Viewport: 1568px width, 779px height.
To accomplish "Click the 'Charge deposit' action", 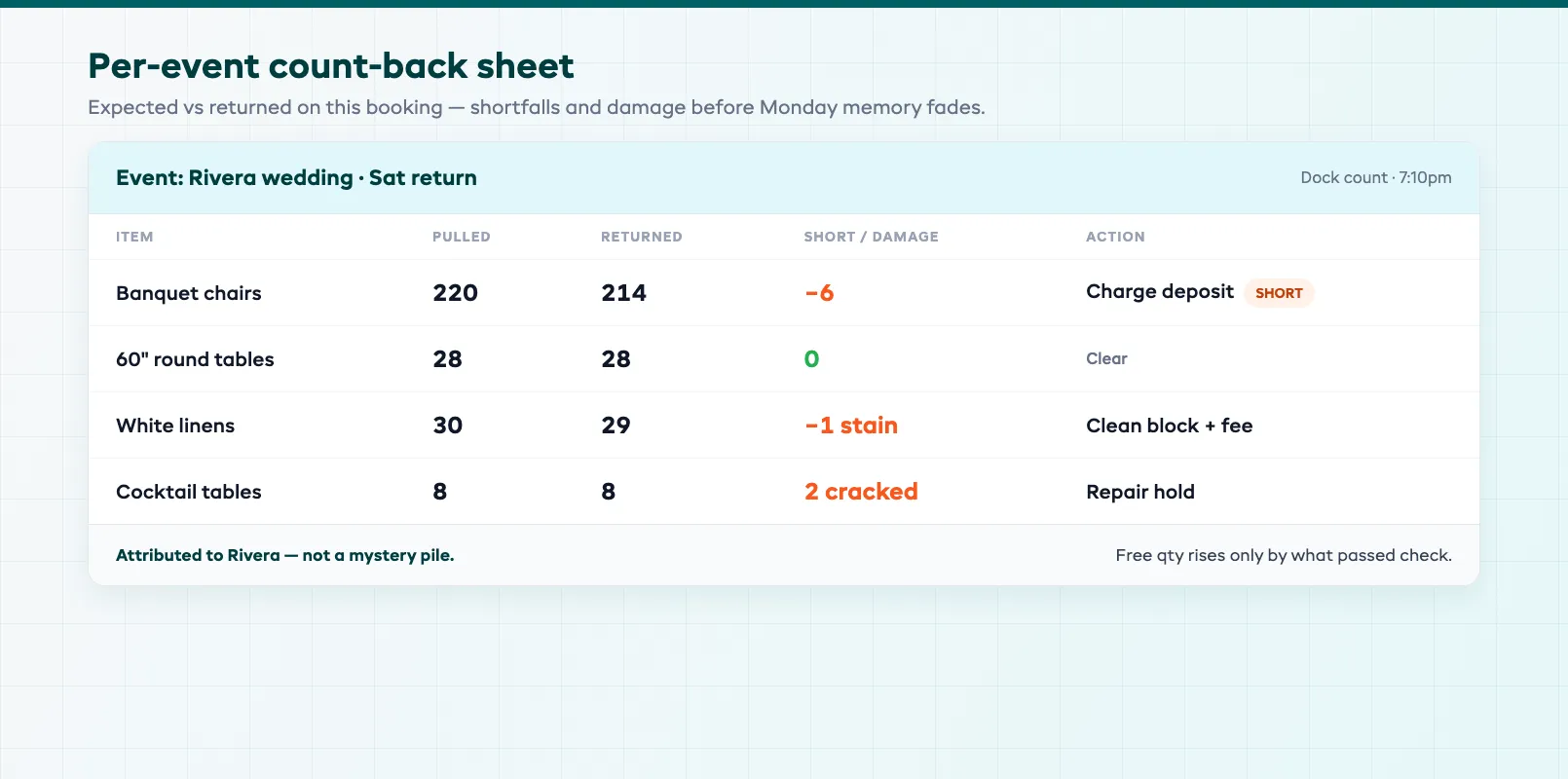I will pos(1160,292).
